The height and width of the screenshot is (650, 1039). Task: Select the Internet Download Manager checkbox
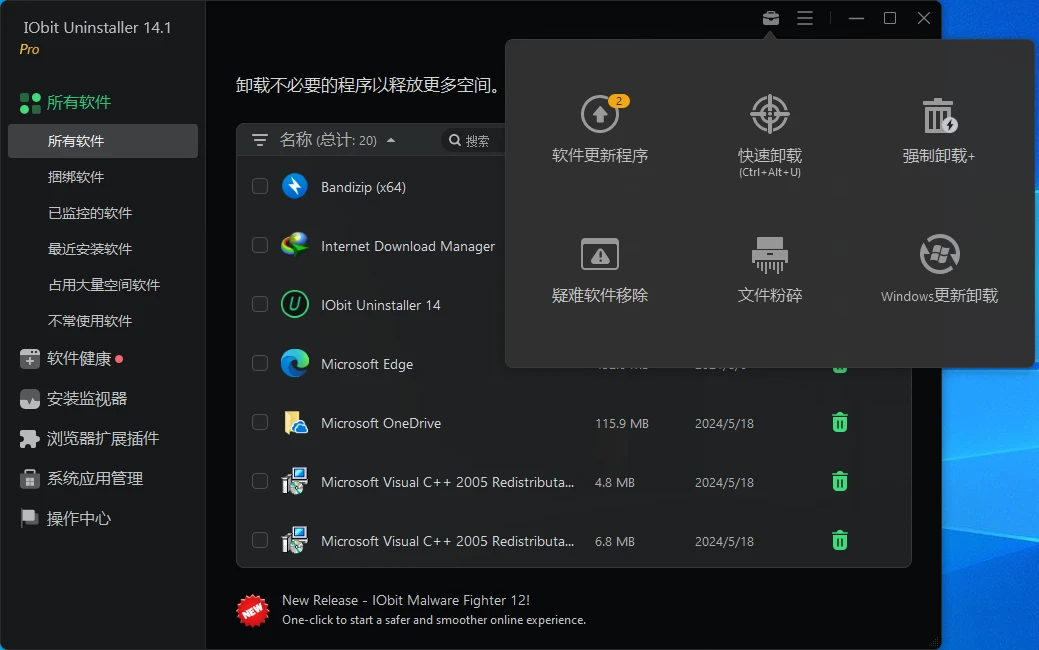point(260,245)
